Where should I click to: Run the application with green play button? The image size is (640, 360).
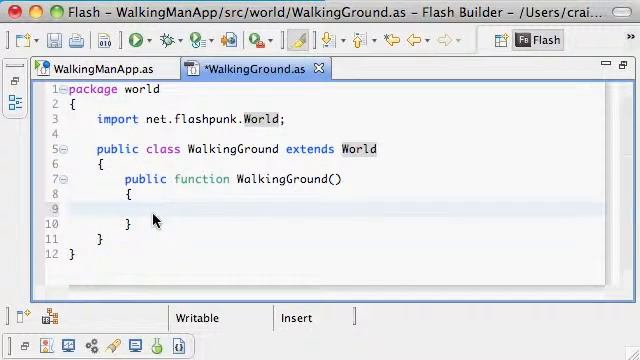pos(136,40)
